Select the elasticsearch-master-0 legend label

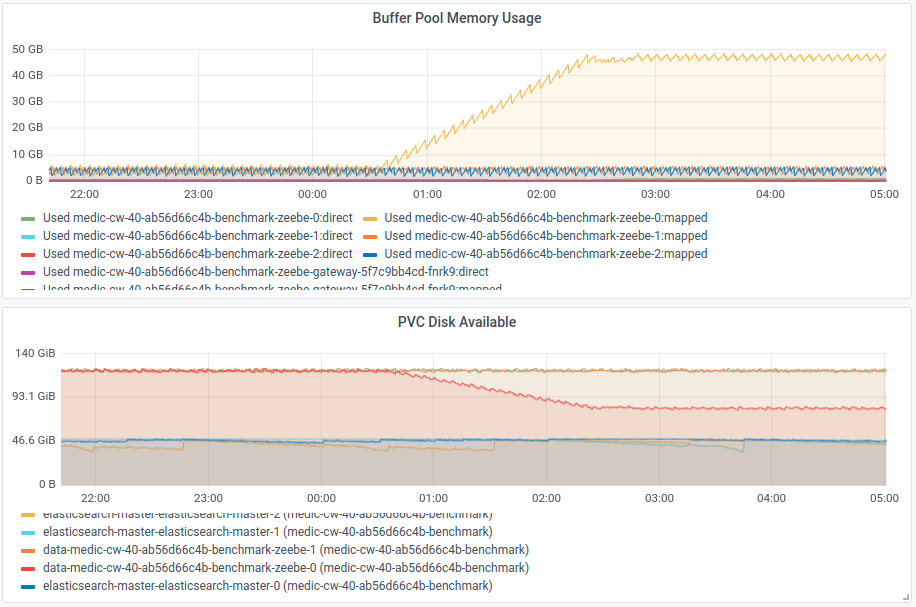click(268, 586)
